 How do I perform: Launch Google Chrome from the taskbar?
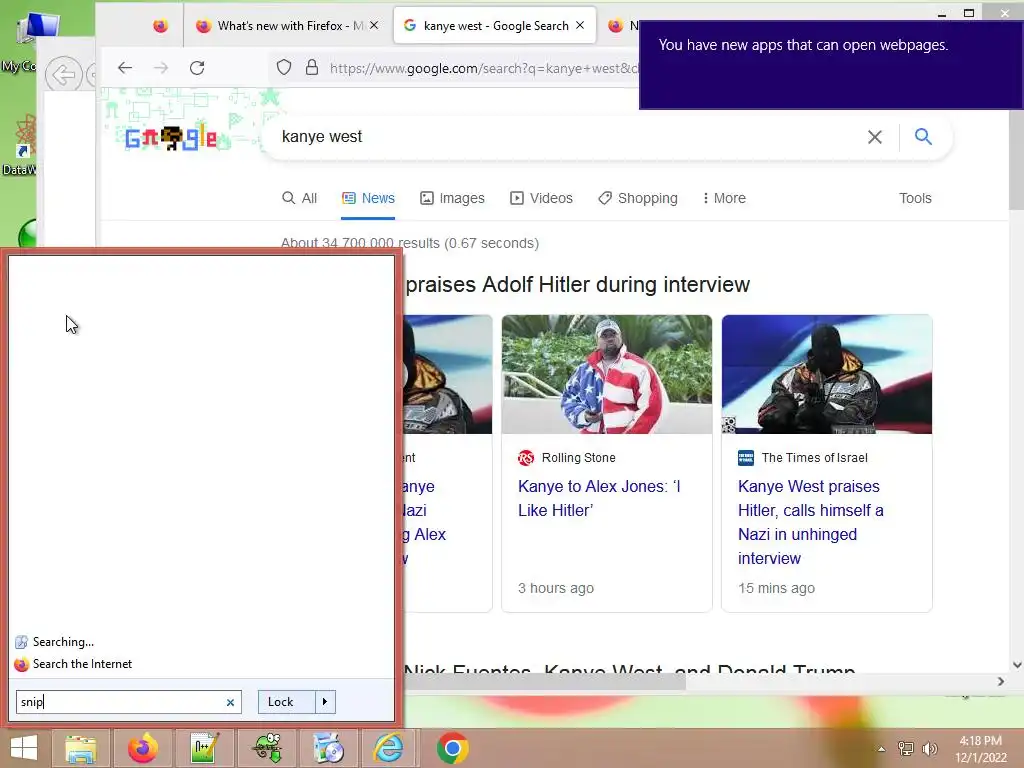click(452, 748)
